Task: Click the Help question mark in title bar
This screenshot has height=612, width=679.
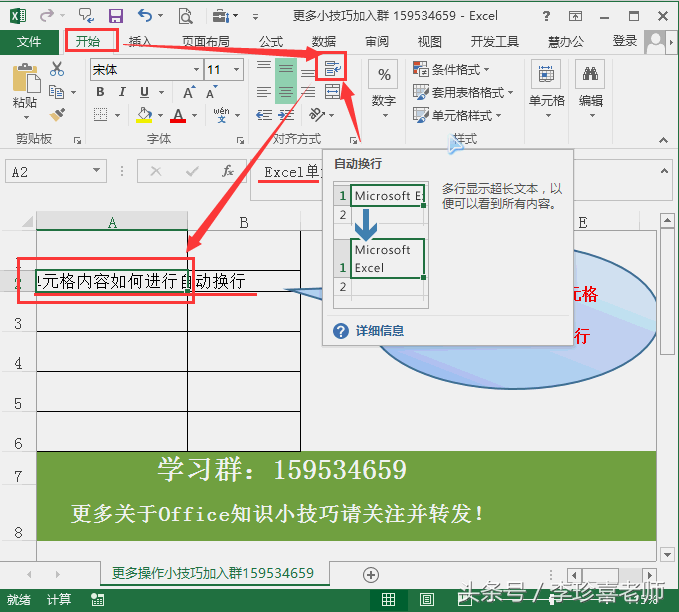Action: point(546,16)
